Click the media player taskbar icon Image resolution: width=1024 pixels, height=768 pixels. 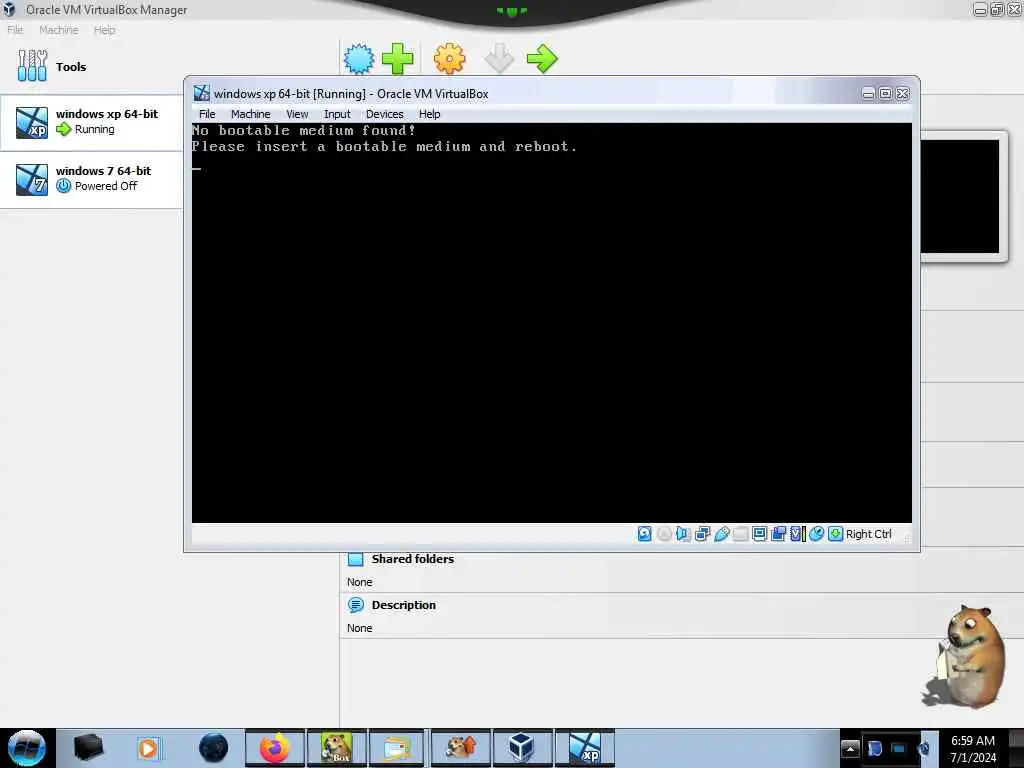(148, 748)
